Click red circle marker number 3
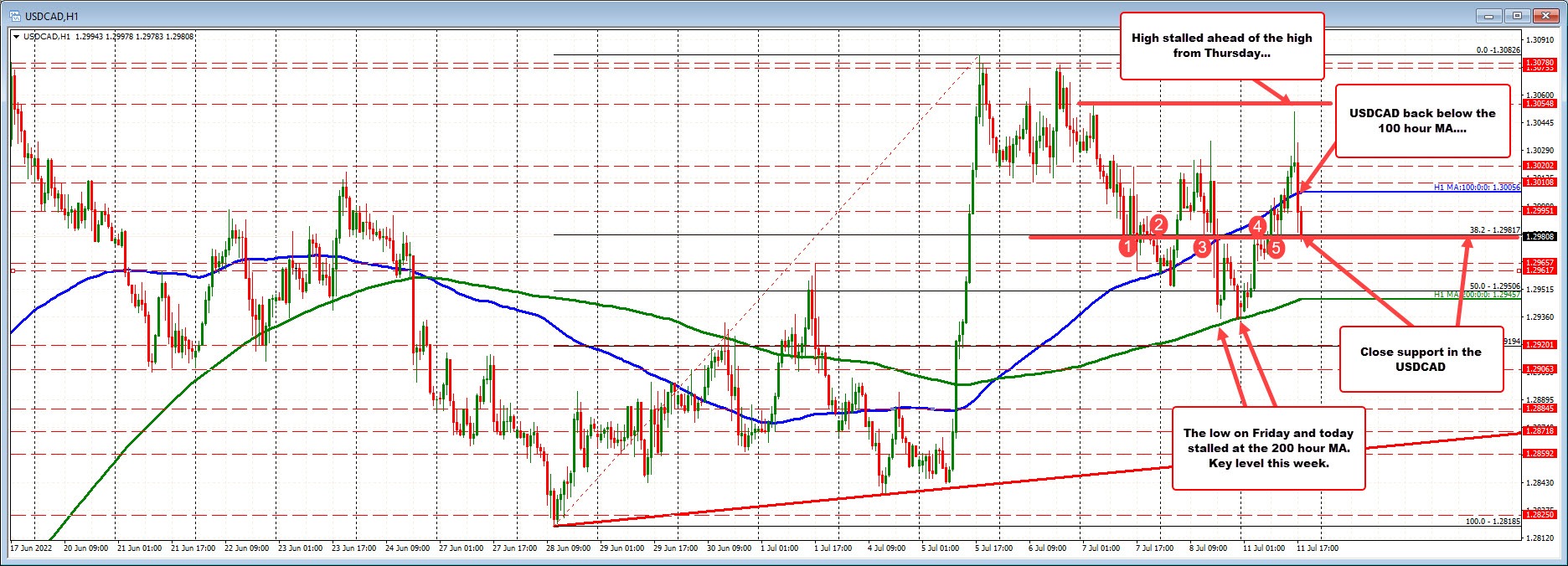The width and height of the screenshot is (1568, 566). (x=1202, y=246)
